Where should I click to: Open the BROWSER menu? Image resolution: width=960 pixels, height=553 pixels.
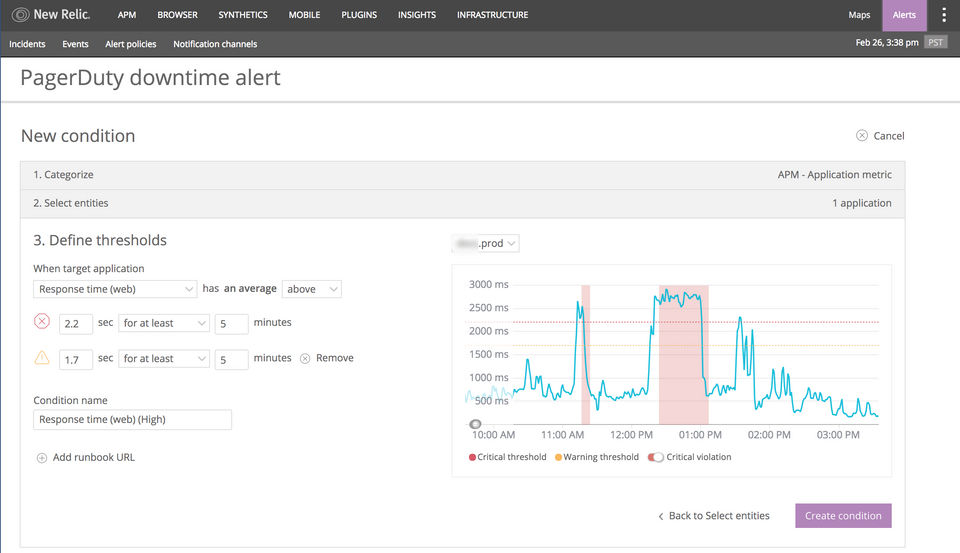(x=178, y=15)
